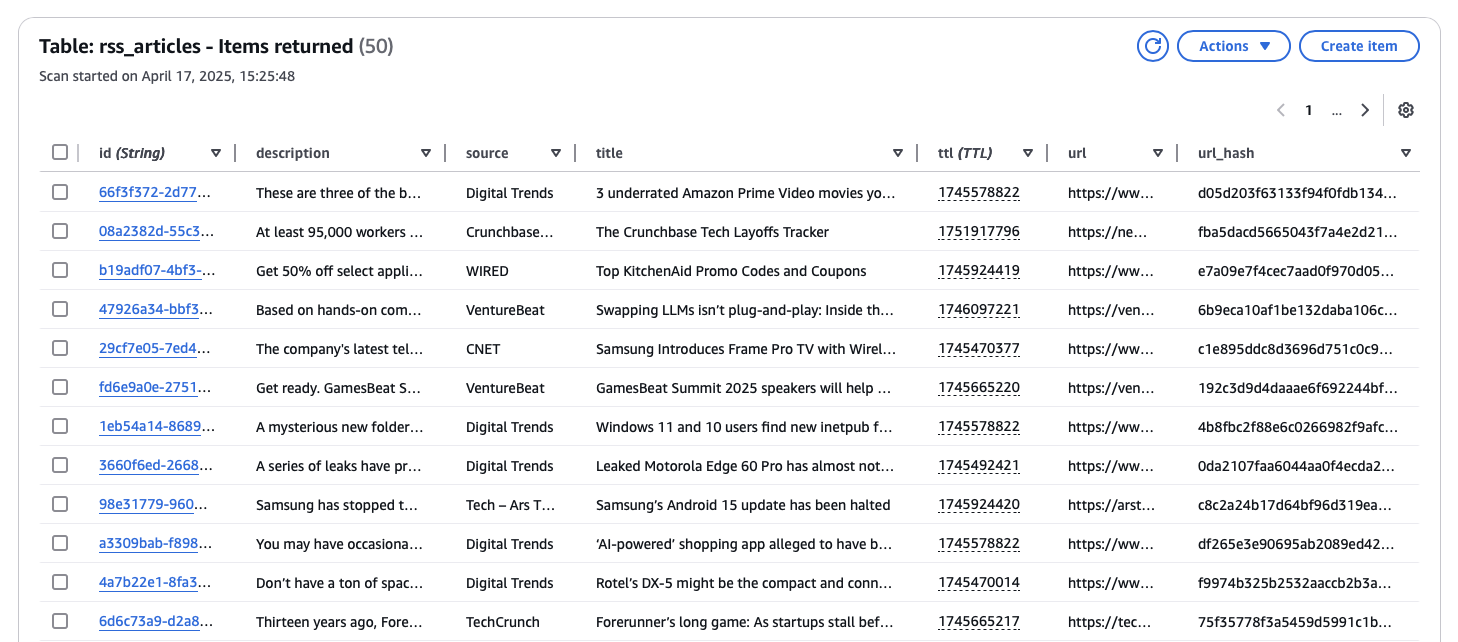This screenshot has width=1458, height=642.
Task: Open item 4a7b22e1-8fa3 link
Action: [156, 583]
